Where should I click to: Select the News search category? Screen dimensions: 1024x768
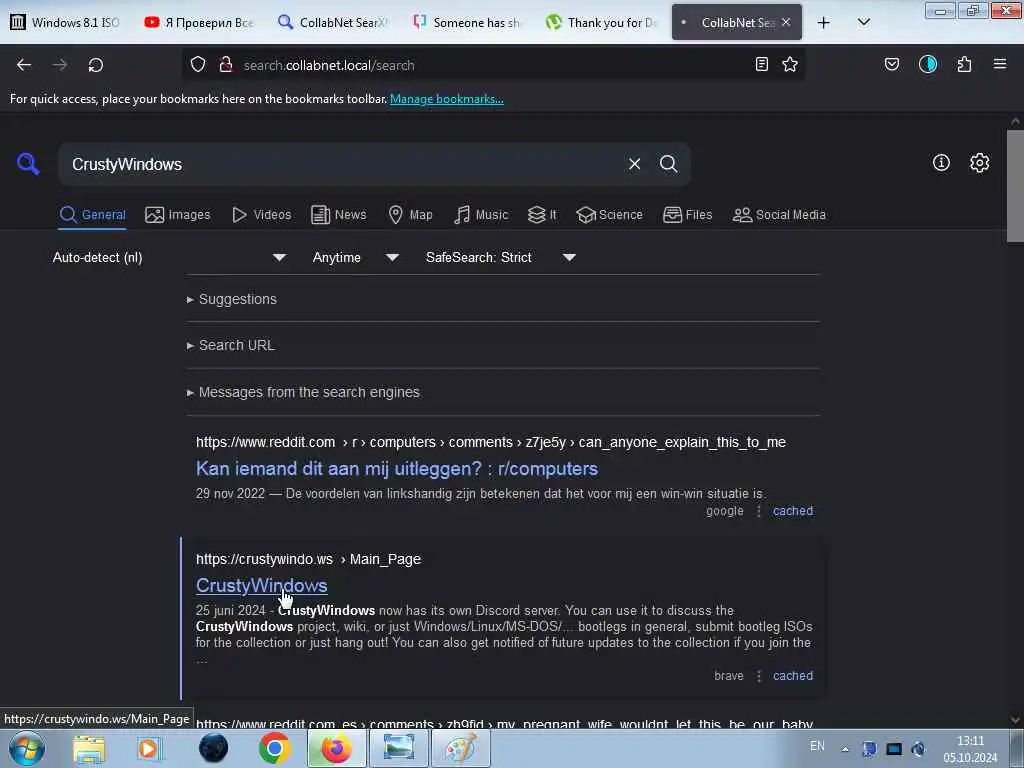338,215
